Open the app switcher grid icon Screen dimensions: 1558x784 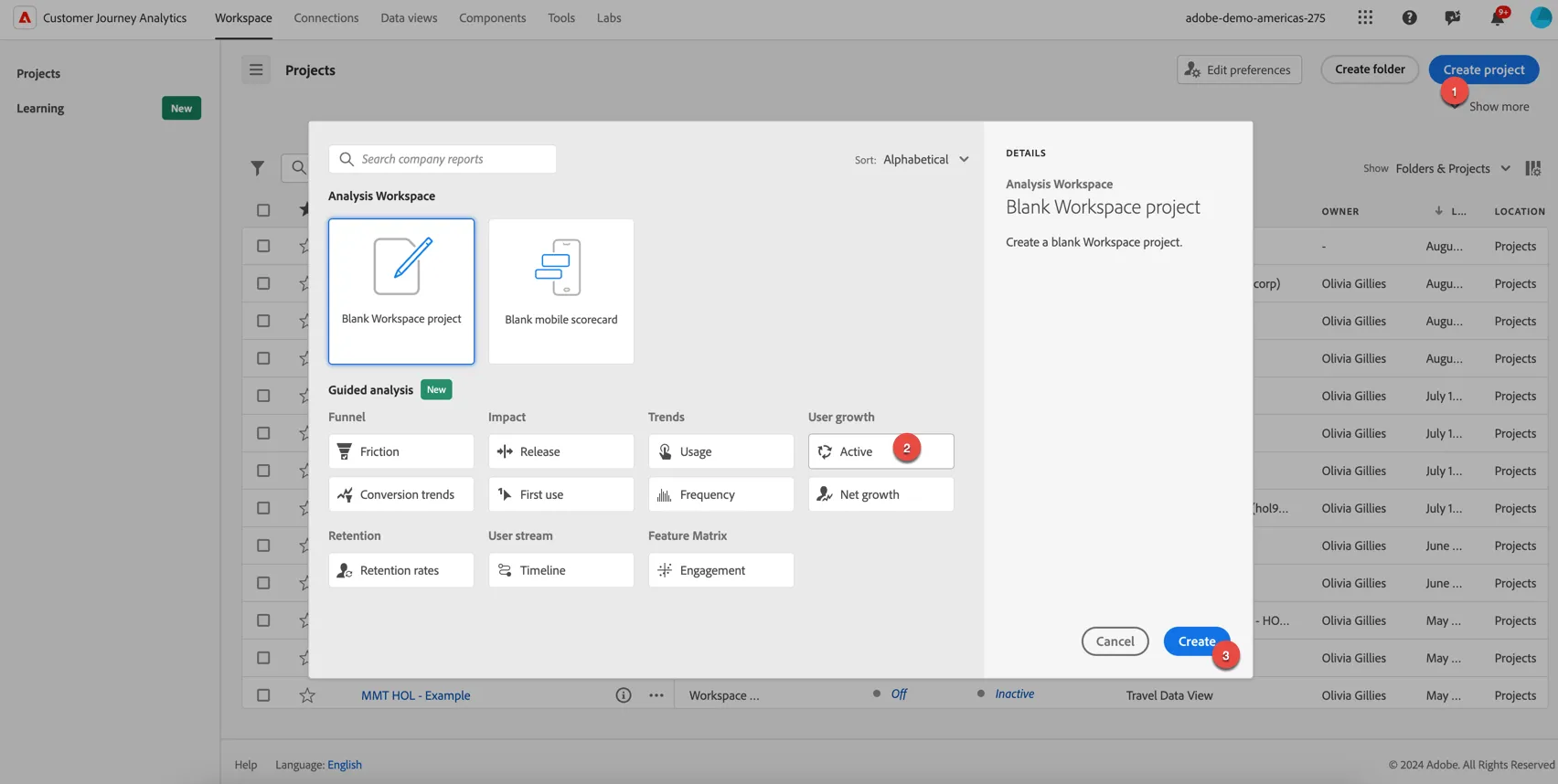pyautogui.click(x=1365, y=17)
